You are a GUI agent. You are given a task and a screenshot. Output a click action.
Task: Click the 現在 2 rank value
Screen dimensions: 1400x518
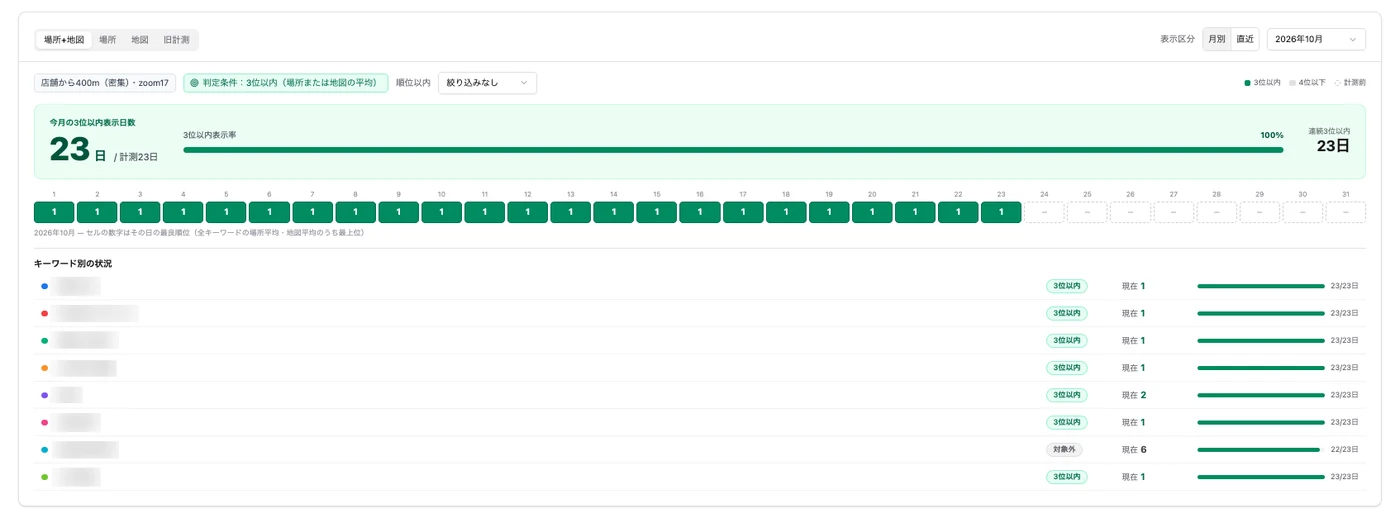point(1134,395)
